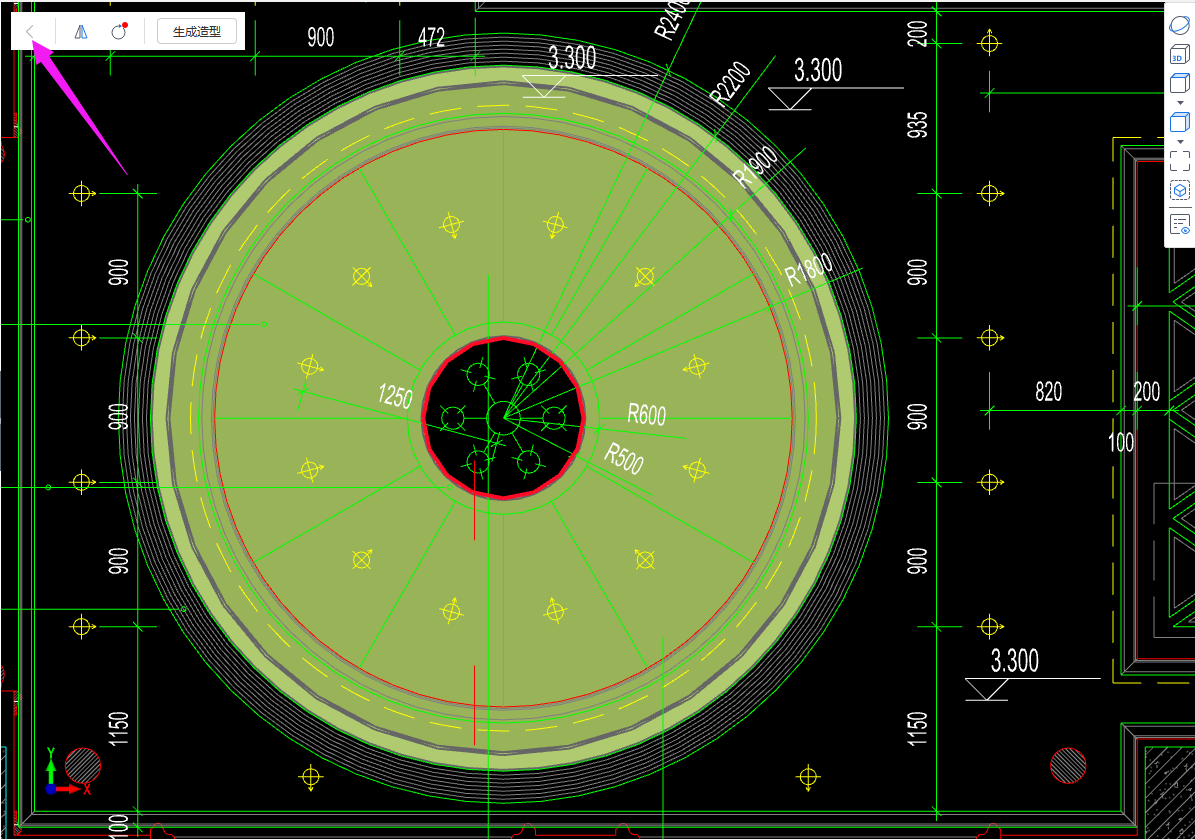Select the R600 radius dimension label
This screenshot has width=1195, height=840.
tap(646, 414)
